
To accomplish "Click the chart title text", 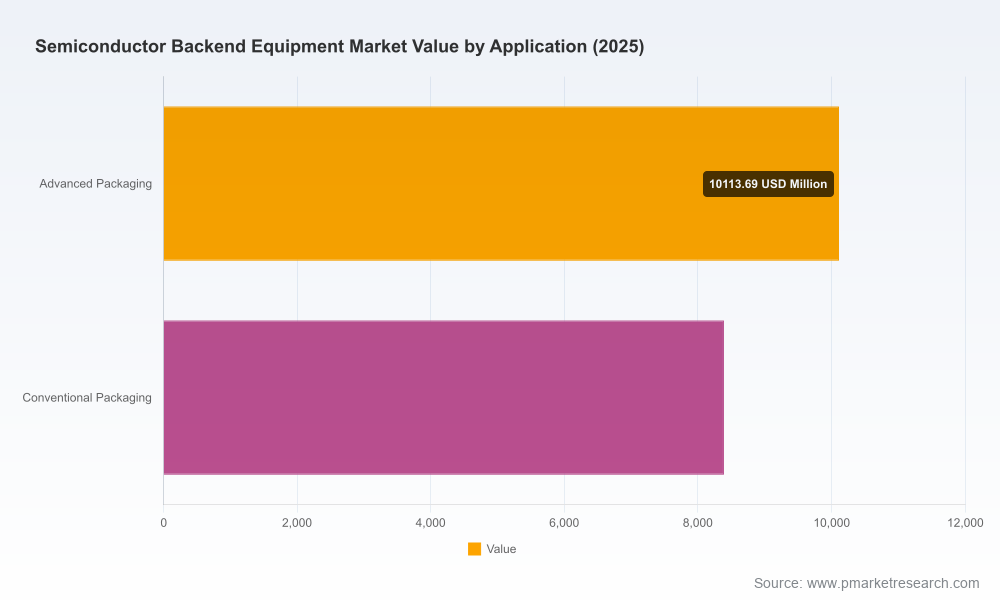I will [x=339, y=46].
